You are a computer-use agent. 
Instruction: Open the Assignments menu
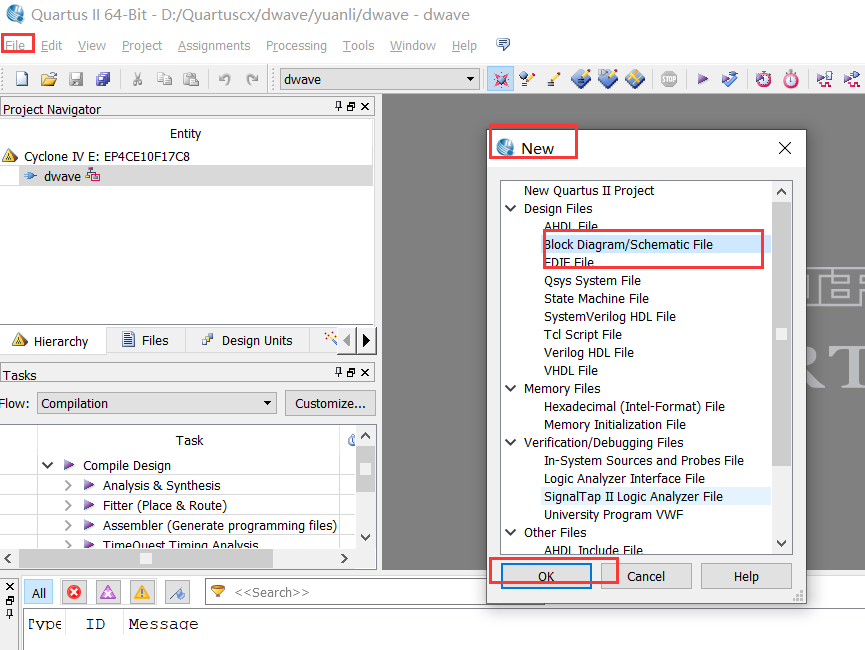(x=213, y=45)
